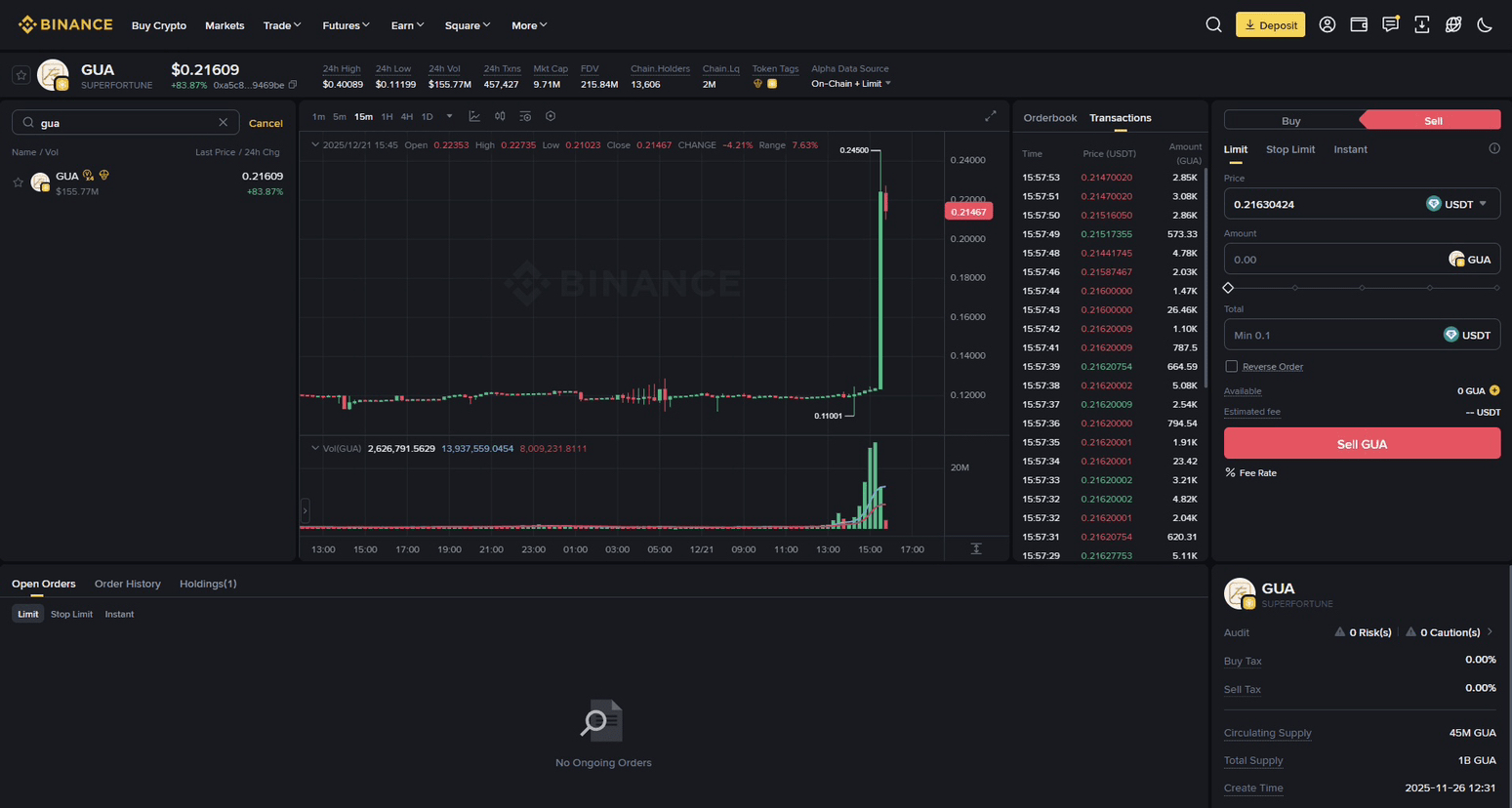
Task: Open the Trade menu
Action: [x=282, y=25]
